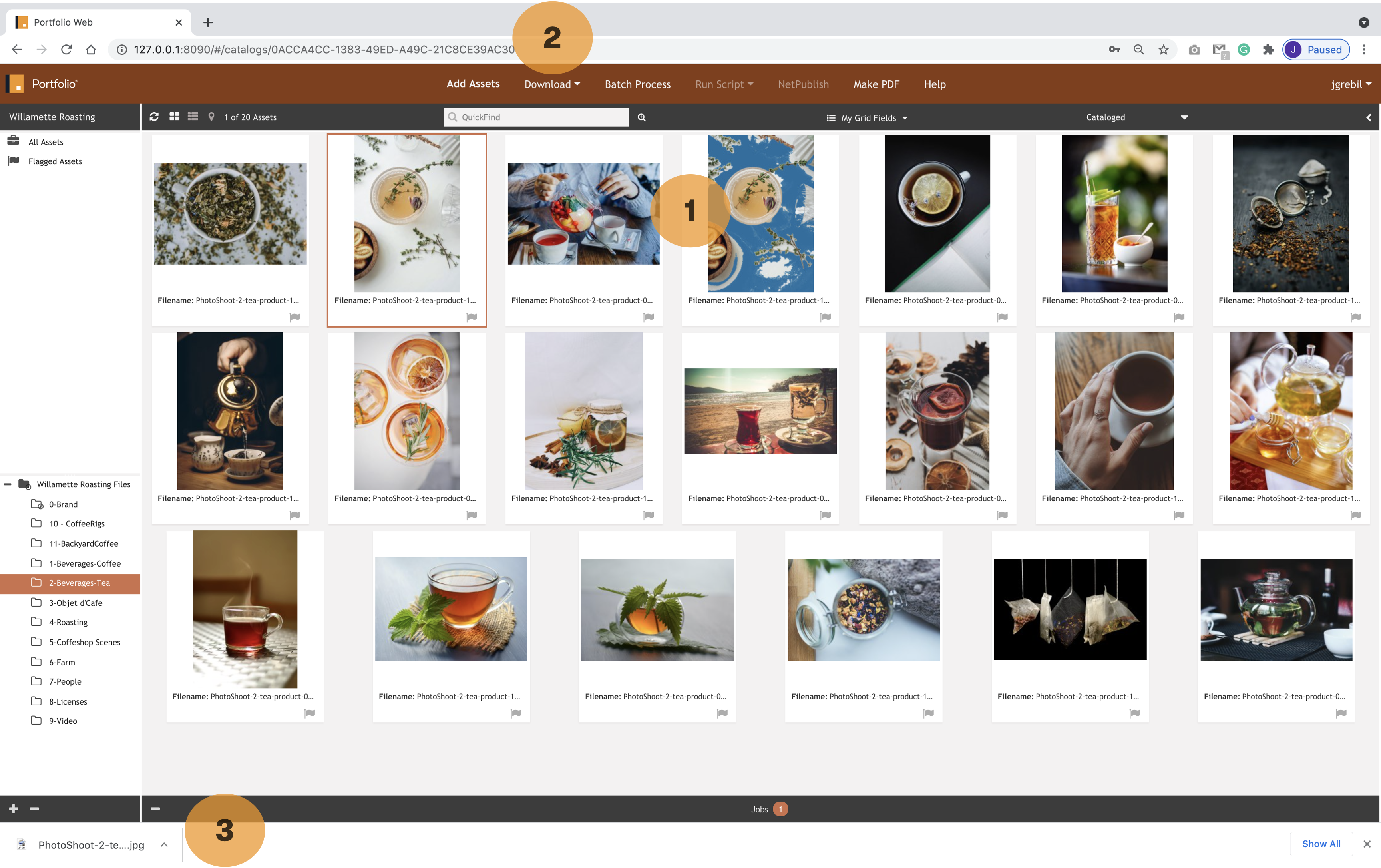Toggle flag on the selected tea asset
The height and width of the screenshot is (868, 1381).
[472, 317]
